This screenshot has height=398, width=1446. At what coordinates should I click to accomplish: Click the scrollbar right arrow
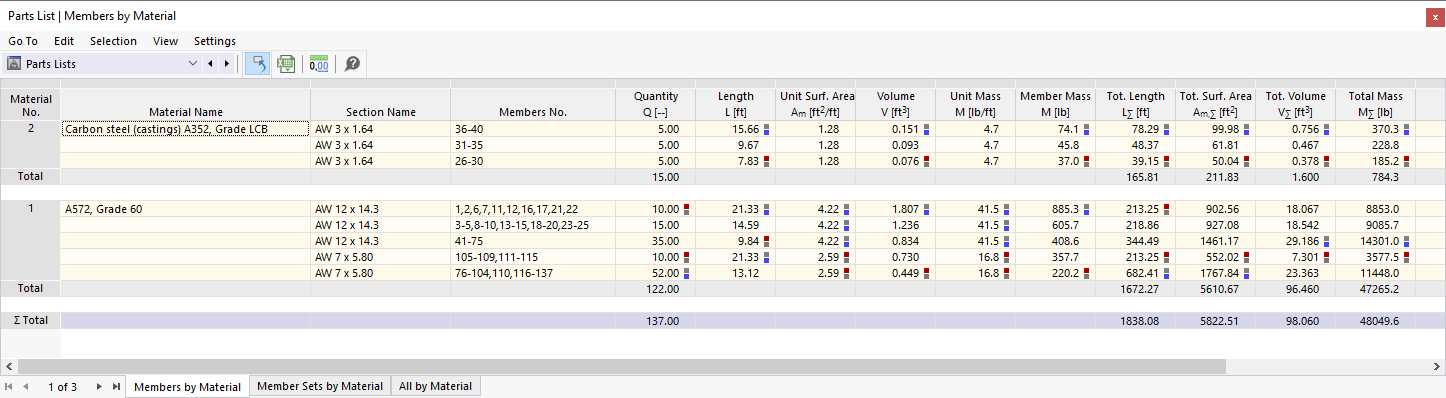1438,366
